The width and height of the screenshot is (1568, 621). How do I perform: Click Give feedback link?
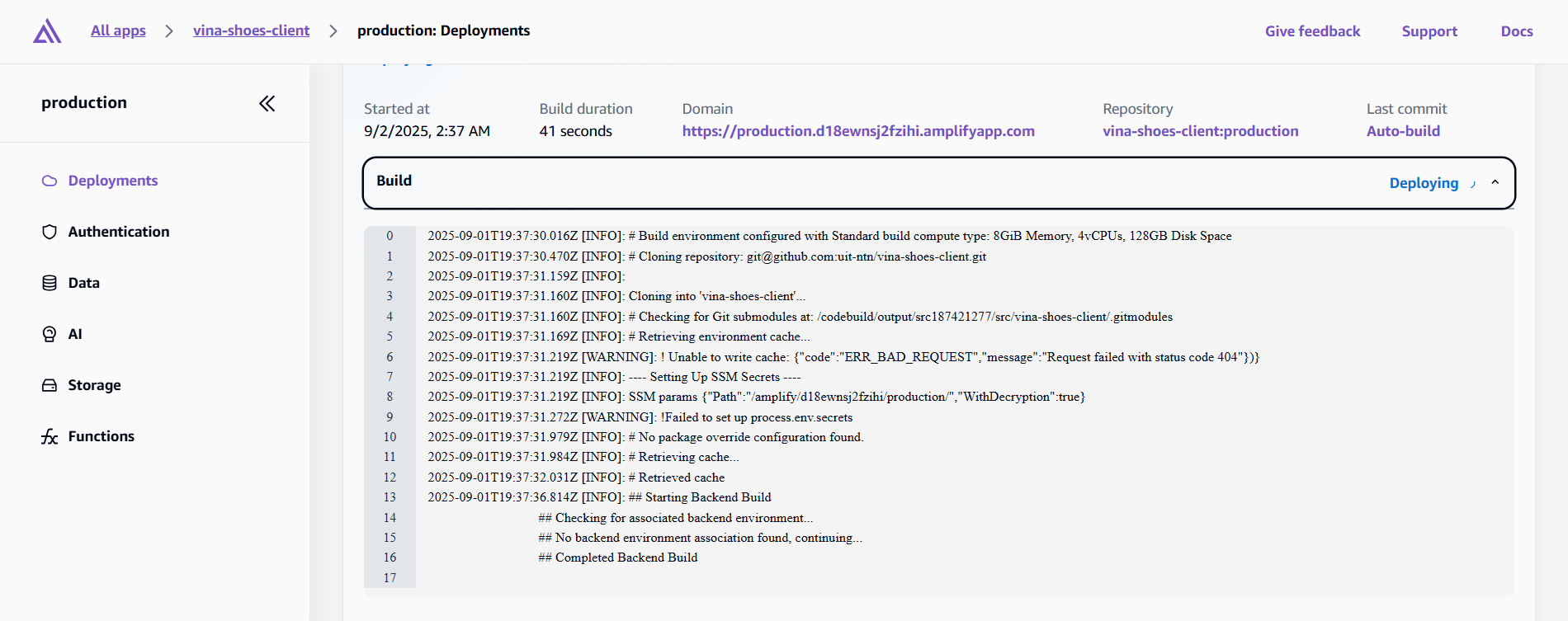click(x=1312, y=31)
